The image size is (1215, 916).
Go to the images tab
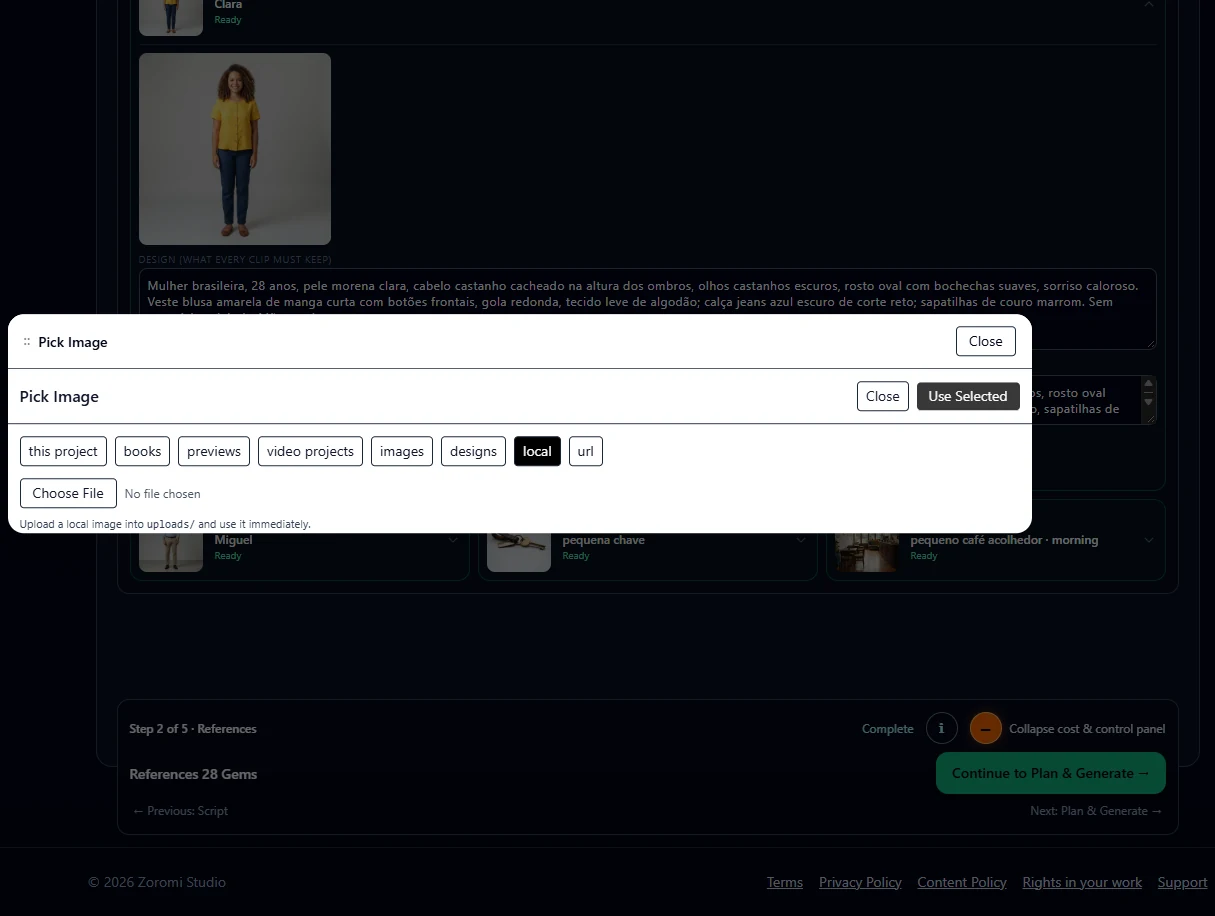coord(402,451)
